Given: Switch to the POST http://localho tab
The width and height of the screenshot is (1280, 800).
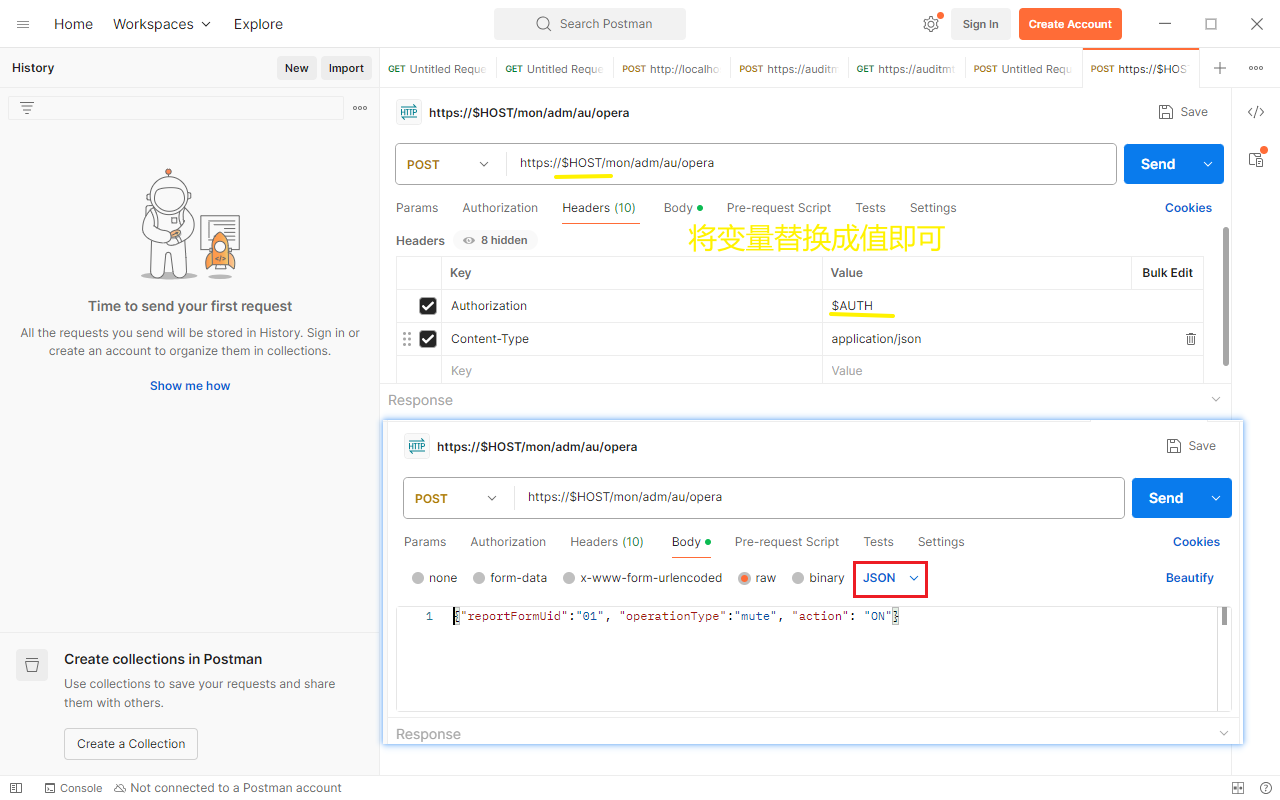Looking at the screenshot, I should click(x=672, y=69).
